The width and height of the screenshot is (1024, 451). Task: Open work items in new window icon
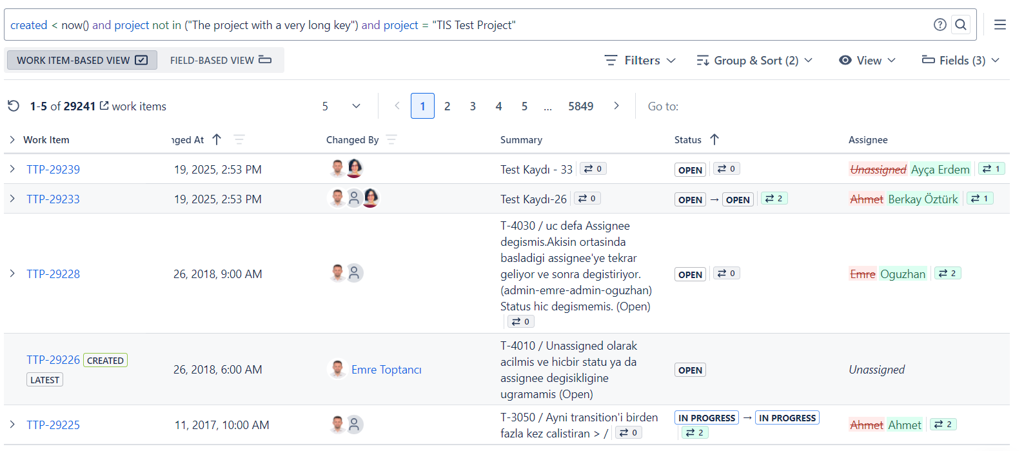coord(103,106)
